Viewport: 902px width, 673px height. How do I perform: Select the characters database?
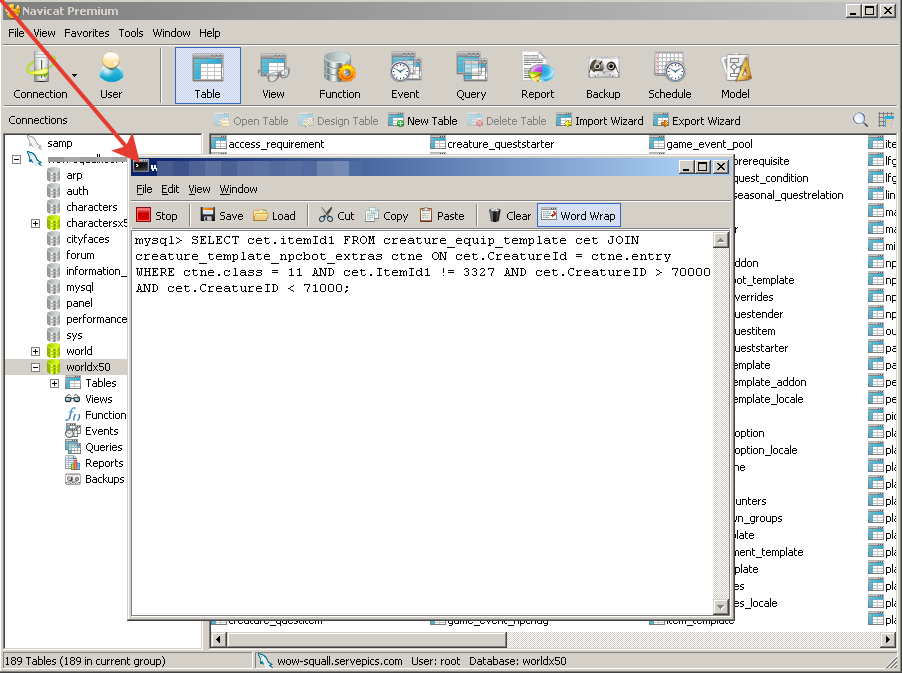(91, 207)
